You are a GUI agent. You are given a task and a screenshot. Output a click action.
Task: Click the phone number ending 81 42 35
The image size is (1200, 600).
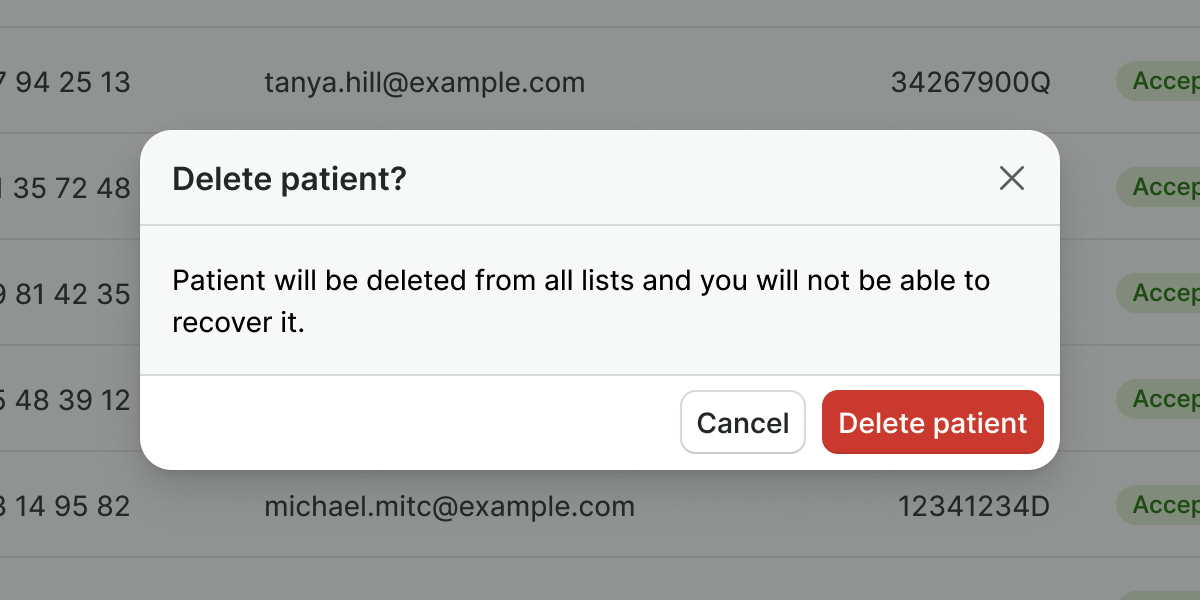[70, 294]
